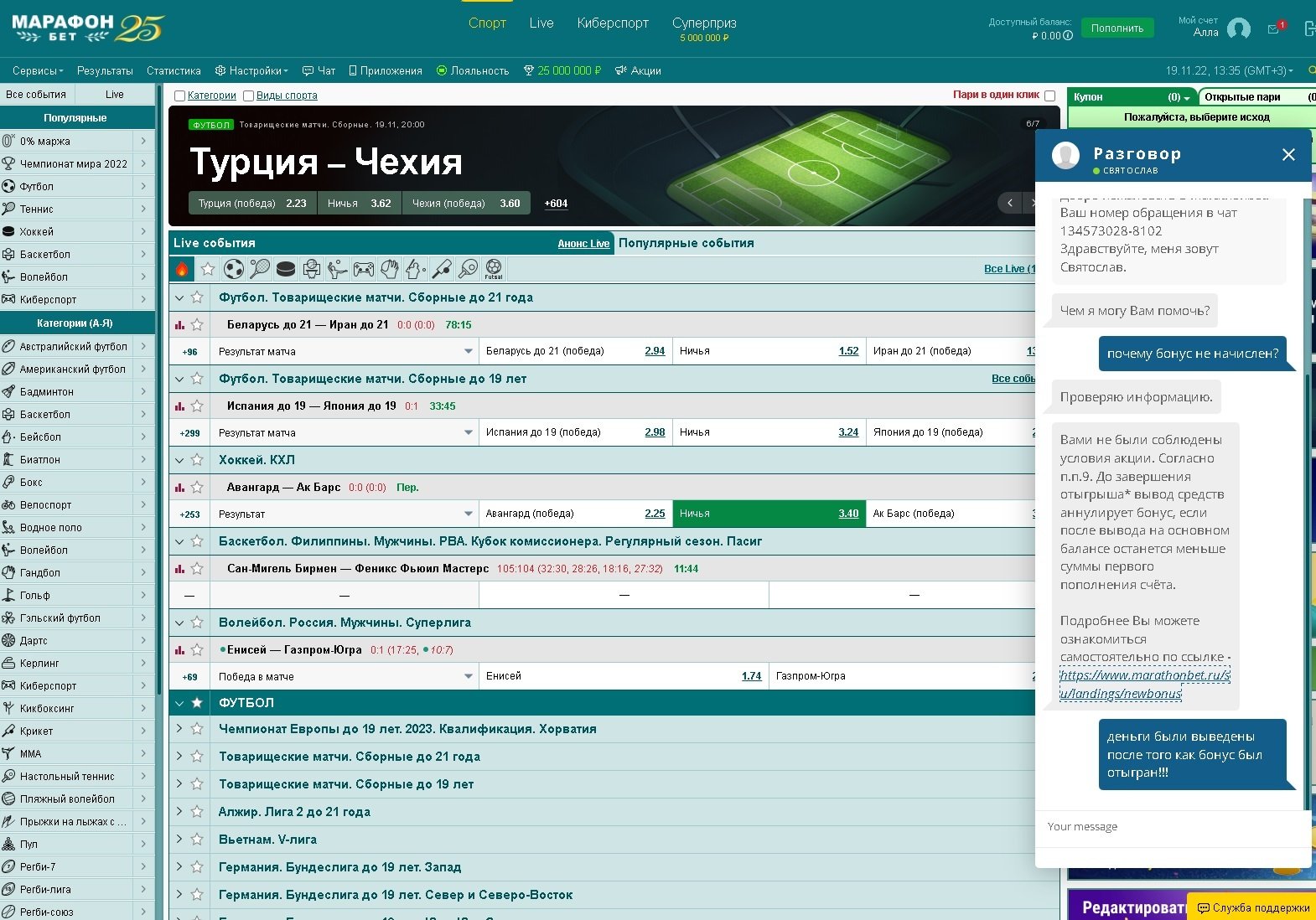Expand Вьетнам. V-лига section
The image size is (1316, 920).
[179, 840]
